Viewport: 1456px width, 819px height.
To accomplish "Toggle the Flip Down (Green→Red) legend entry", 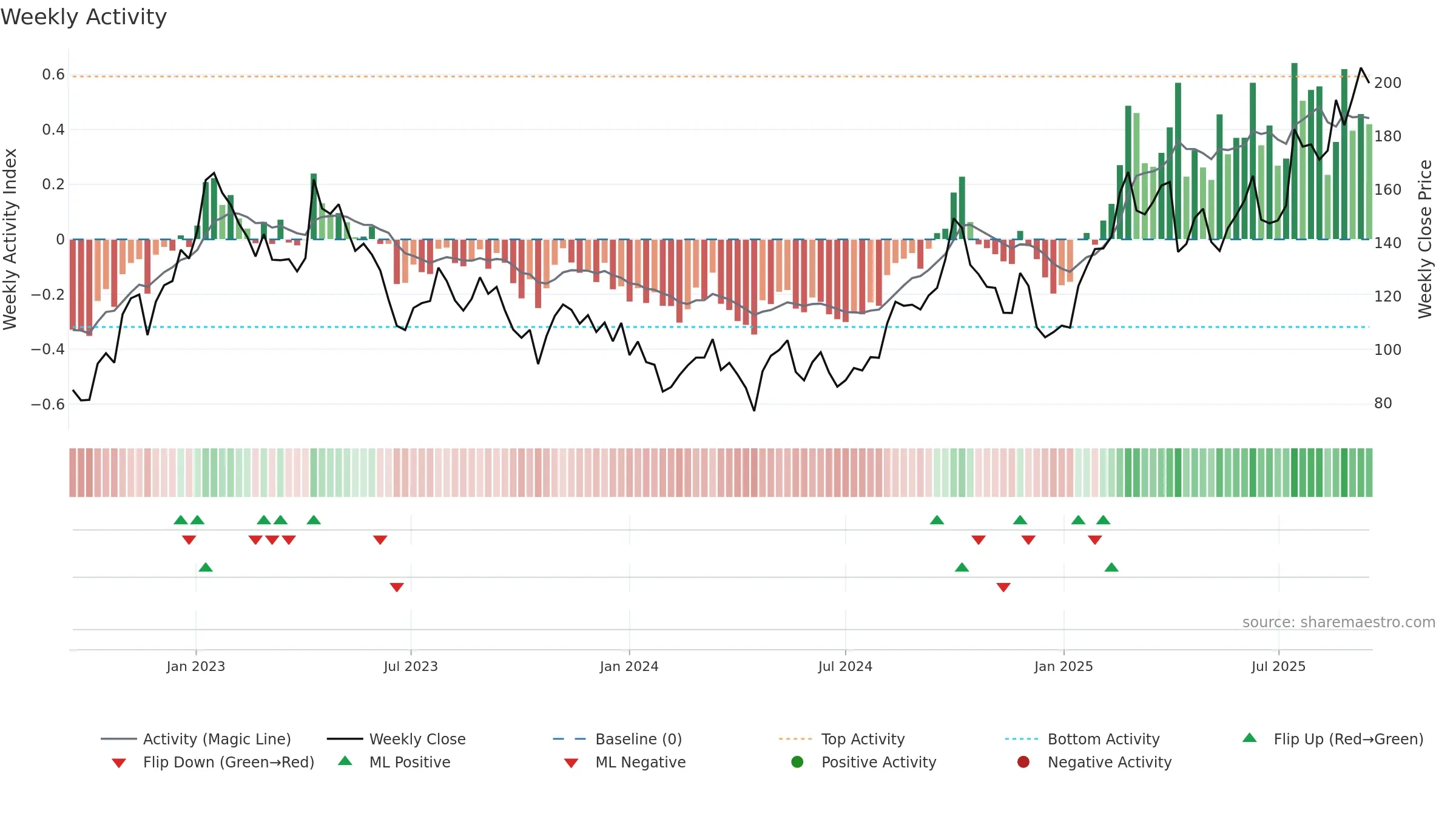I will (212, 762).
